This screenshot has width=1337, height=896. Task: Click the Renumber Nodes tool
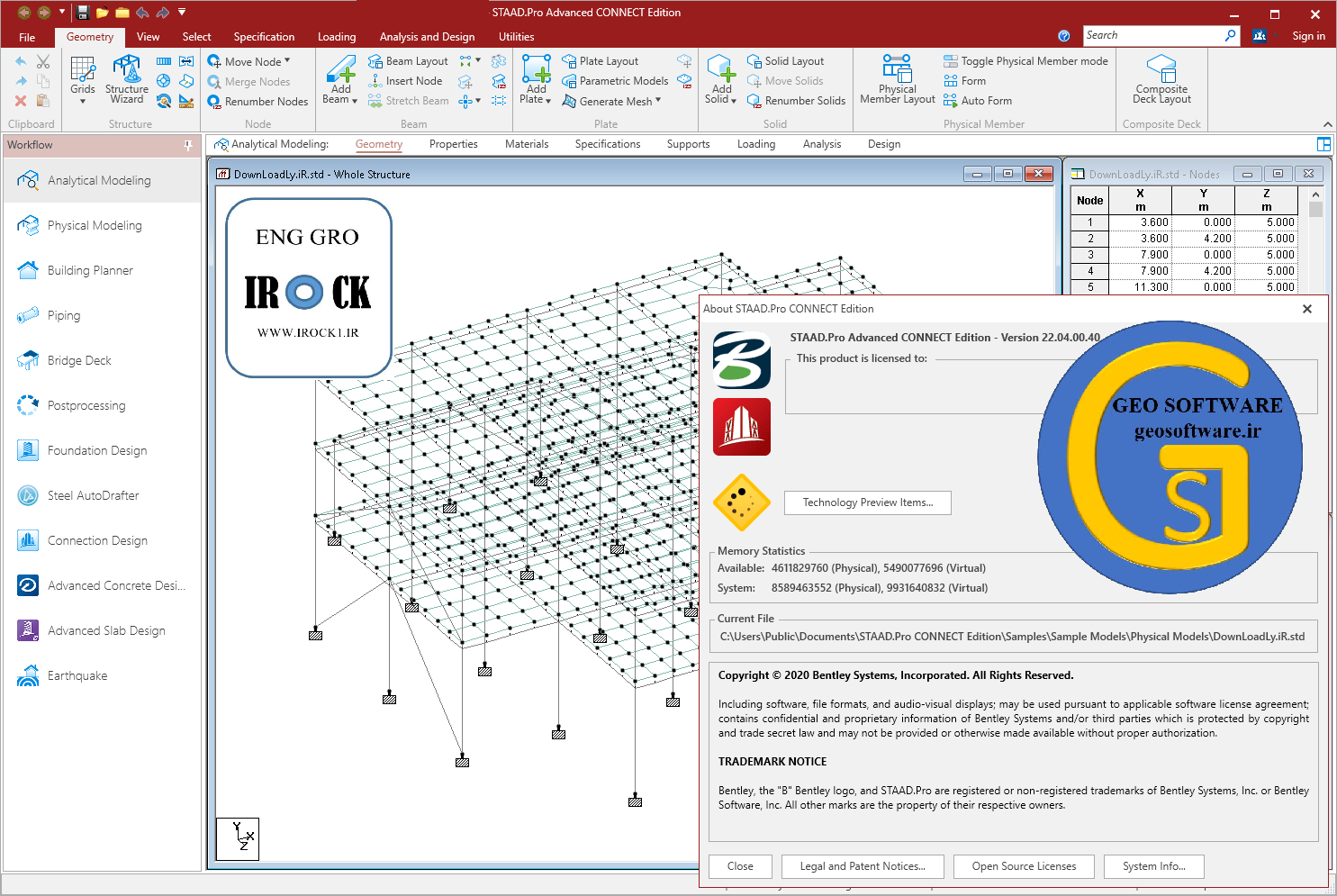pos(257,102)
